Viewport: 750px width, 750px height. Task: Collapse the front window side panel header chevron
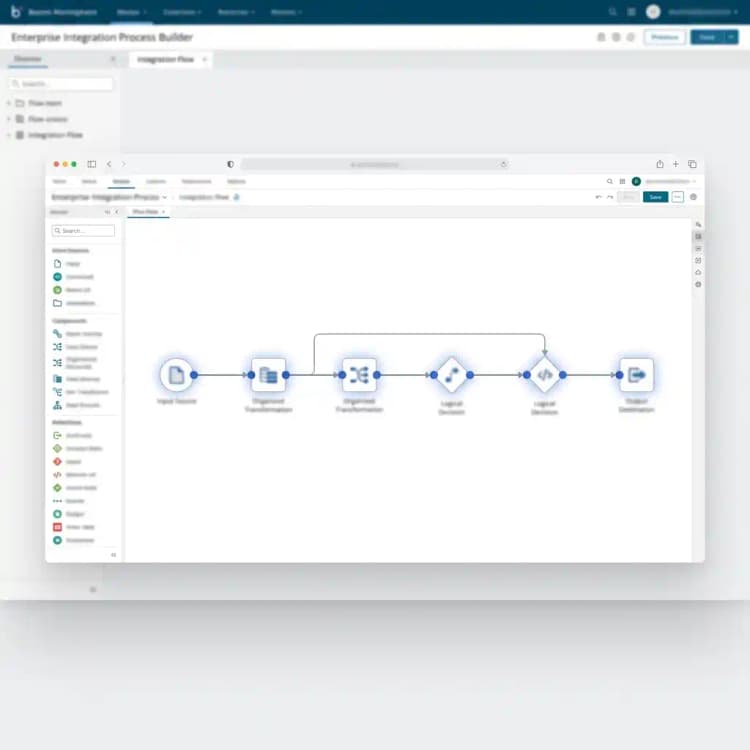[117, 211]
